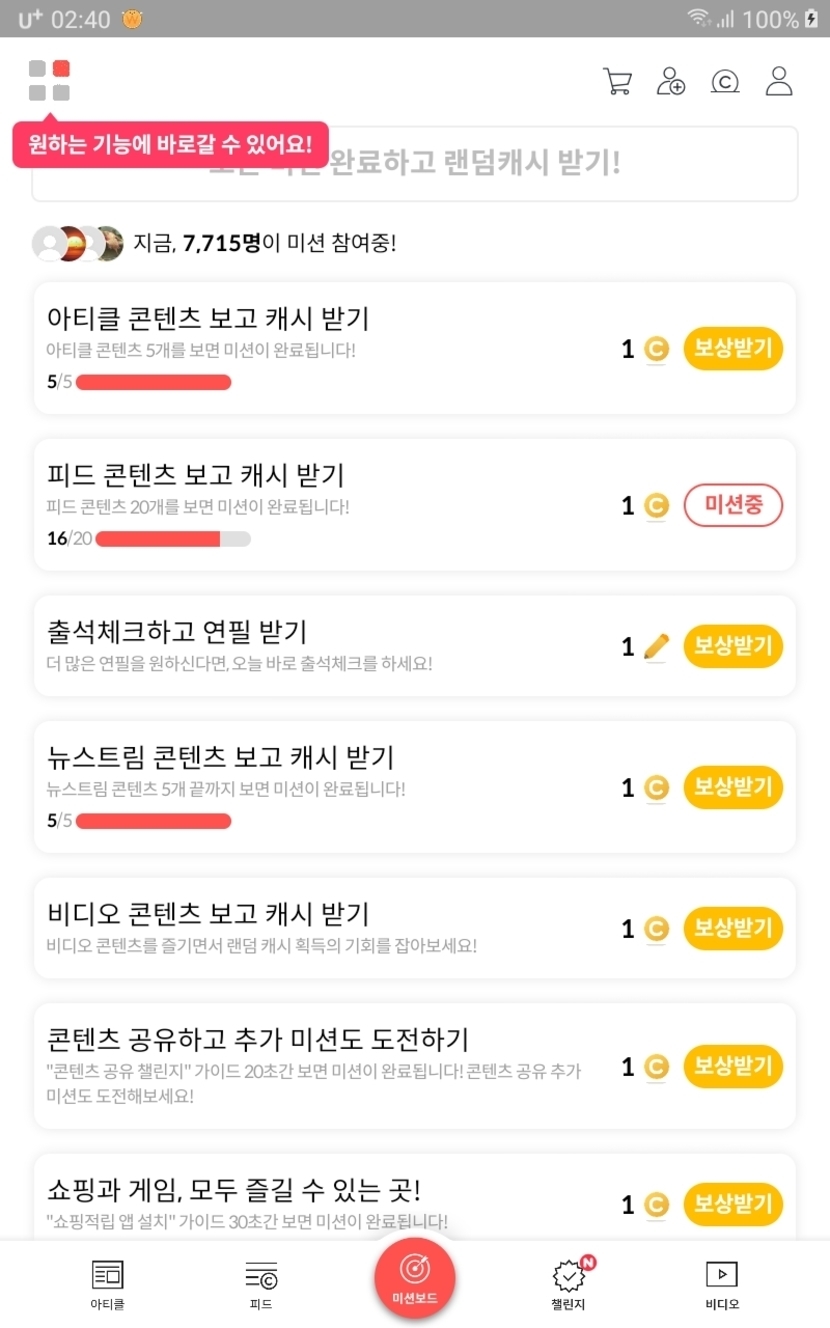This screenshot has width=830, height=1328.
Task: Switch to the 피드 tab
Action: coord(261,1284)
